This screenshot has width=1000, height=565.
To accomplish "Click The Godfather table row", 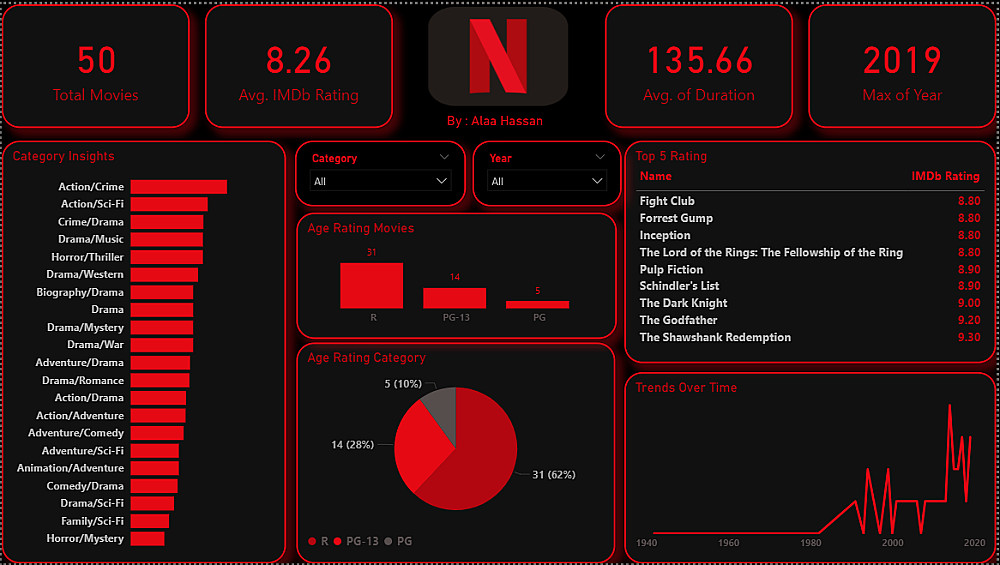I will point(810,320).
